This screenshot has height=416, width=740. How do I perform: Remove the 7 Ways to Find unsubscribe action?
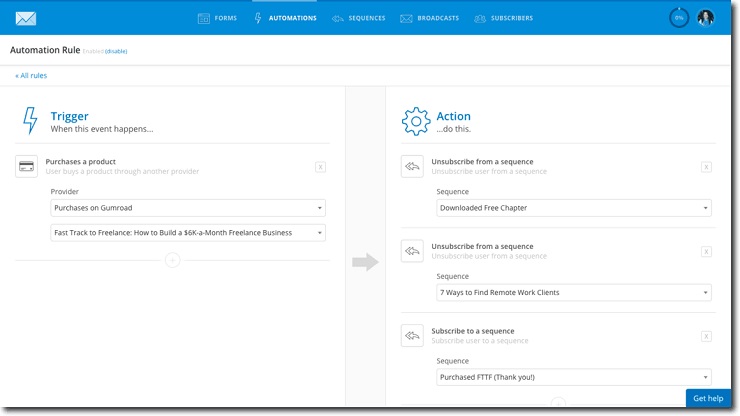pos(706,252)
